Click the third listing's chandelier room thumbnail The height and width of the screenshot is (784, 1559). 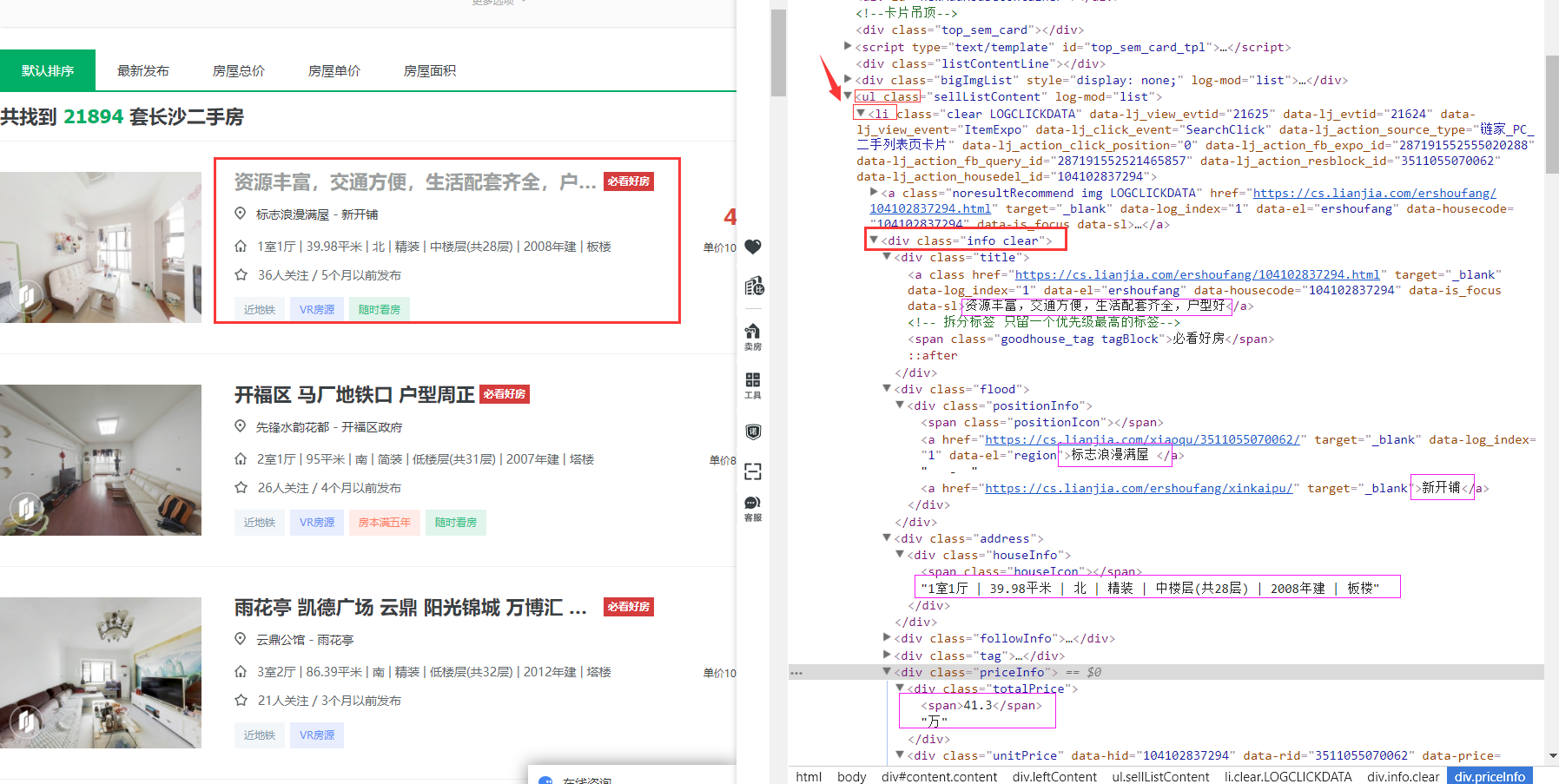click(x=101, y=673)
